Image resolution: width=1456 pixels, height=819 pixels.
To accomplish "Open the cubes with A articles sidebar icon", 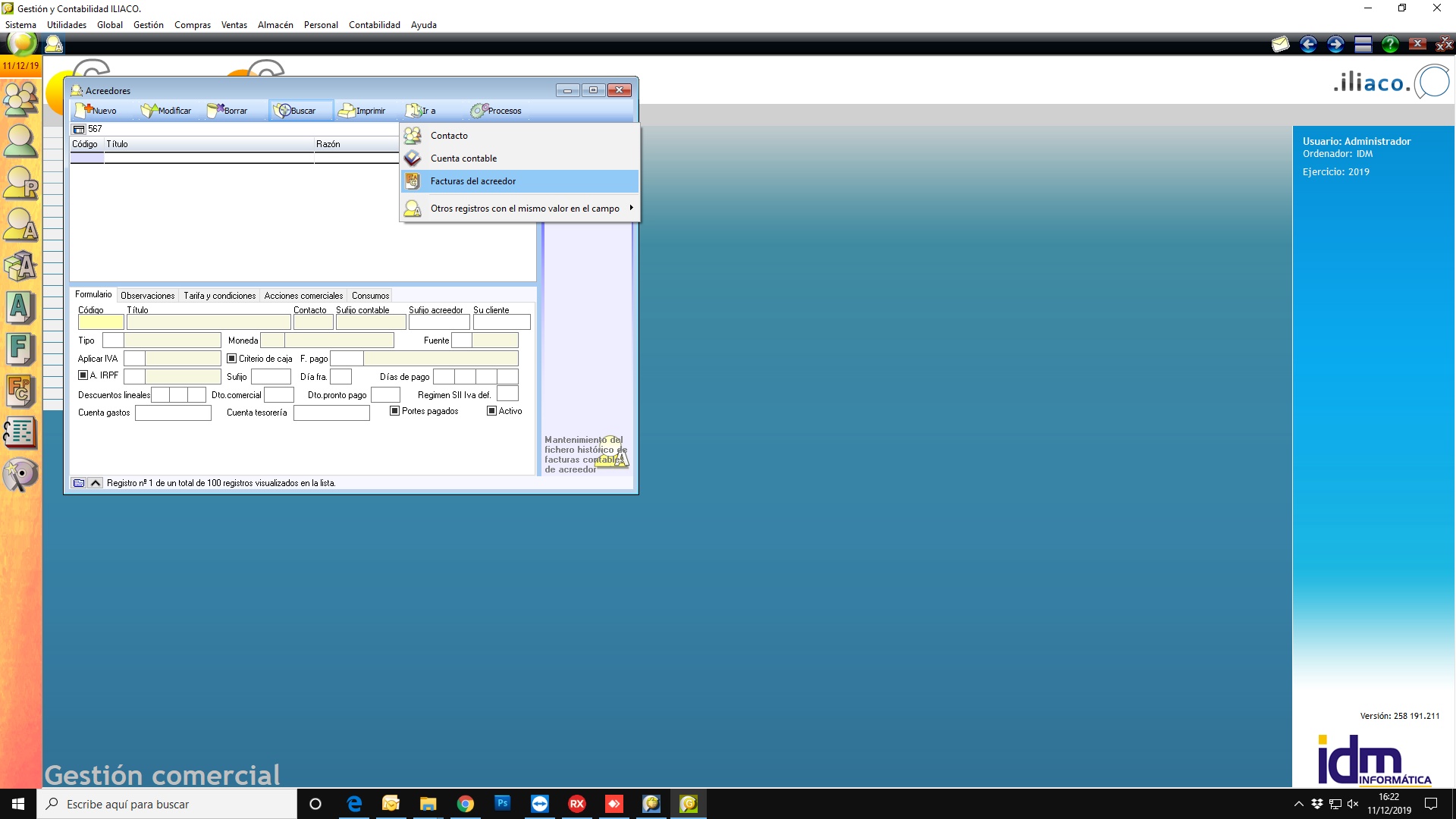I will [20, 265].
